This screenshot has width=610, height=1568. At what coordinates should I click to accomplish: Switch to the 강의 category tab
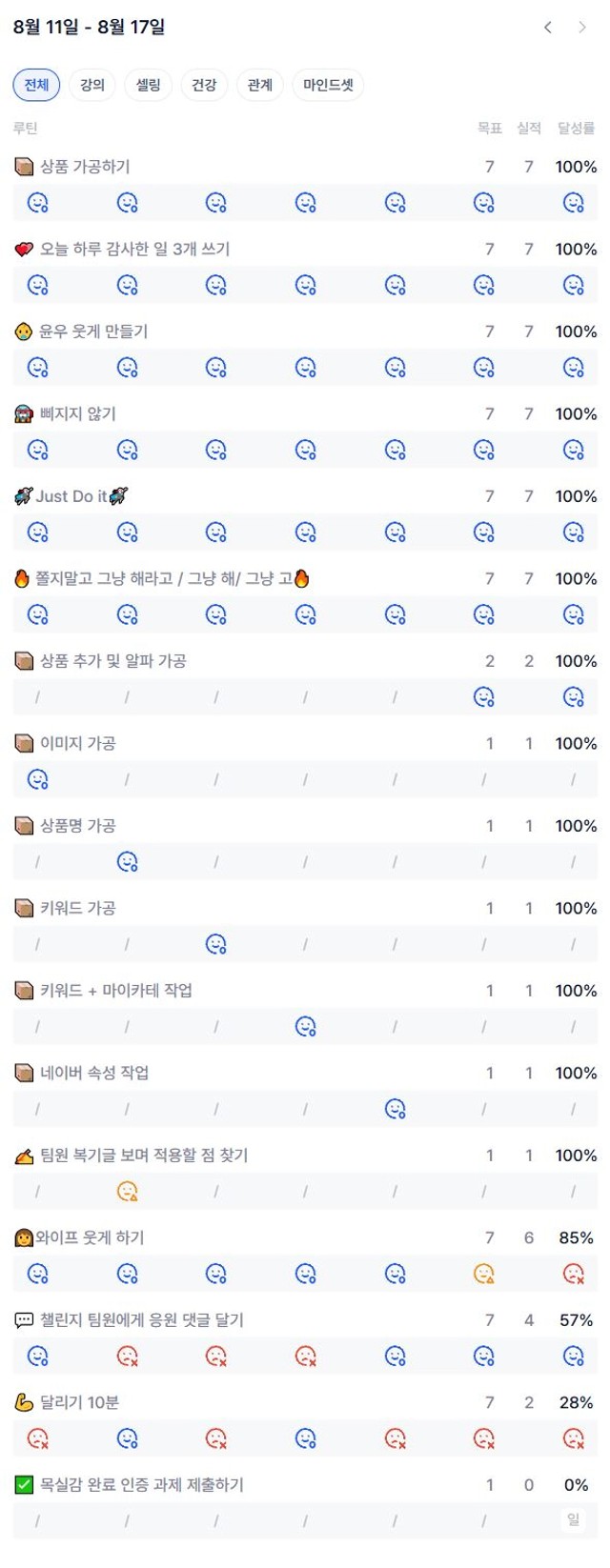(x=92, y=85)
